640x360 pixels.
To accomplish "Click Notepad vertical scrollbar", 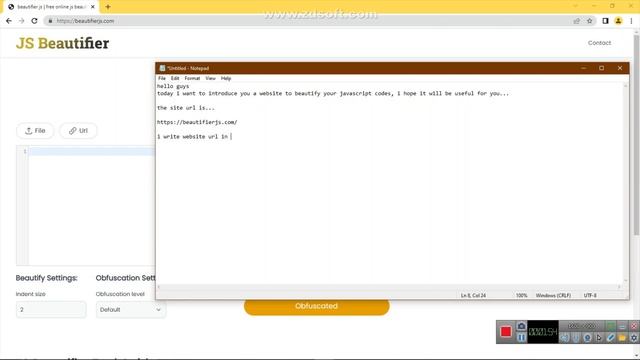I will [625, 183].
